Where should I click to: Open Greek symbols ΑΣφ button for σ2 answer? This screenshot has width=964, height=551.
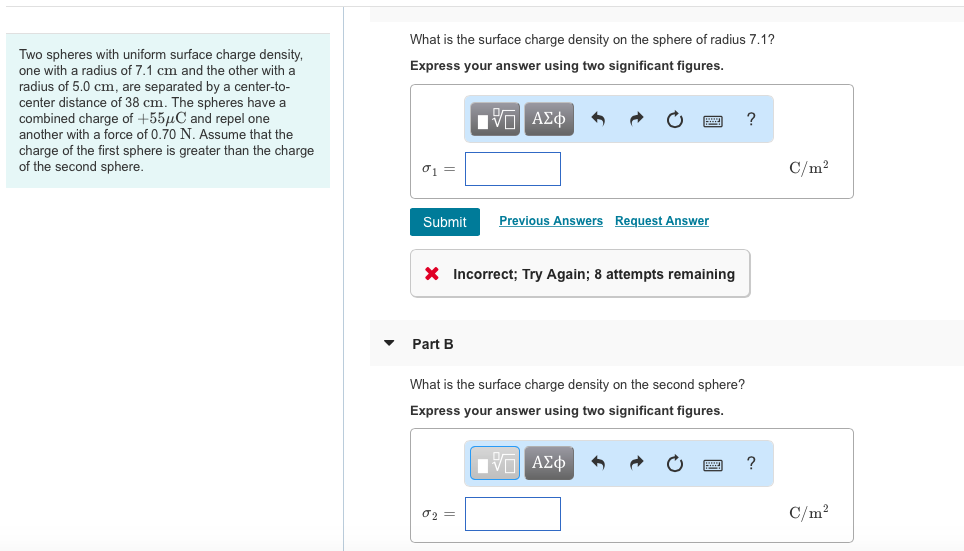pos(549,463)
